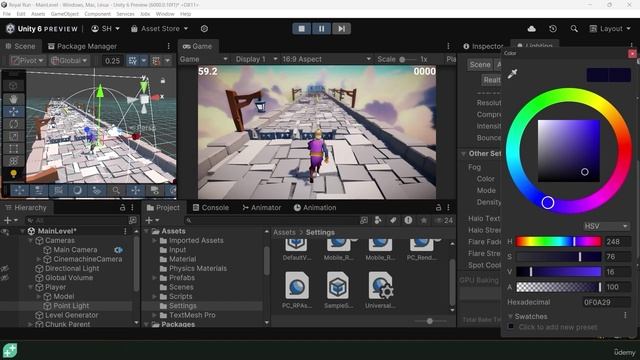Click the Scene view magnifier overlay icon
This screenshot has height=360, width=640.
116,190
